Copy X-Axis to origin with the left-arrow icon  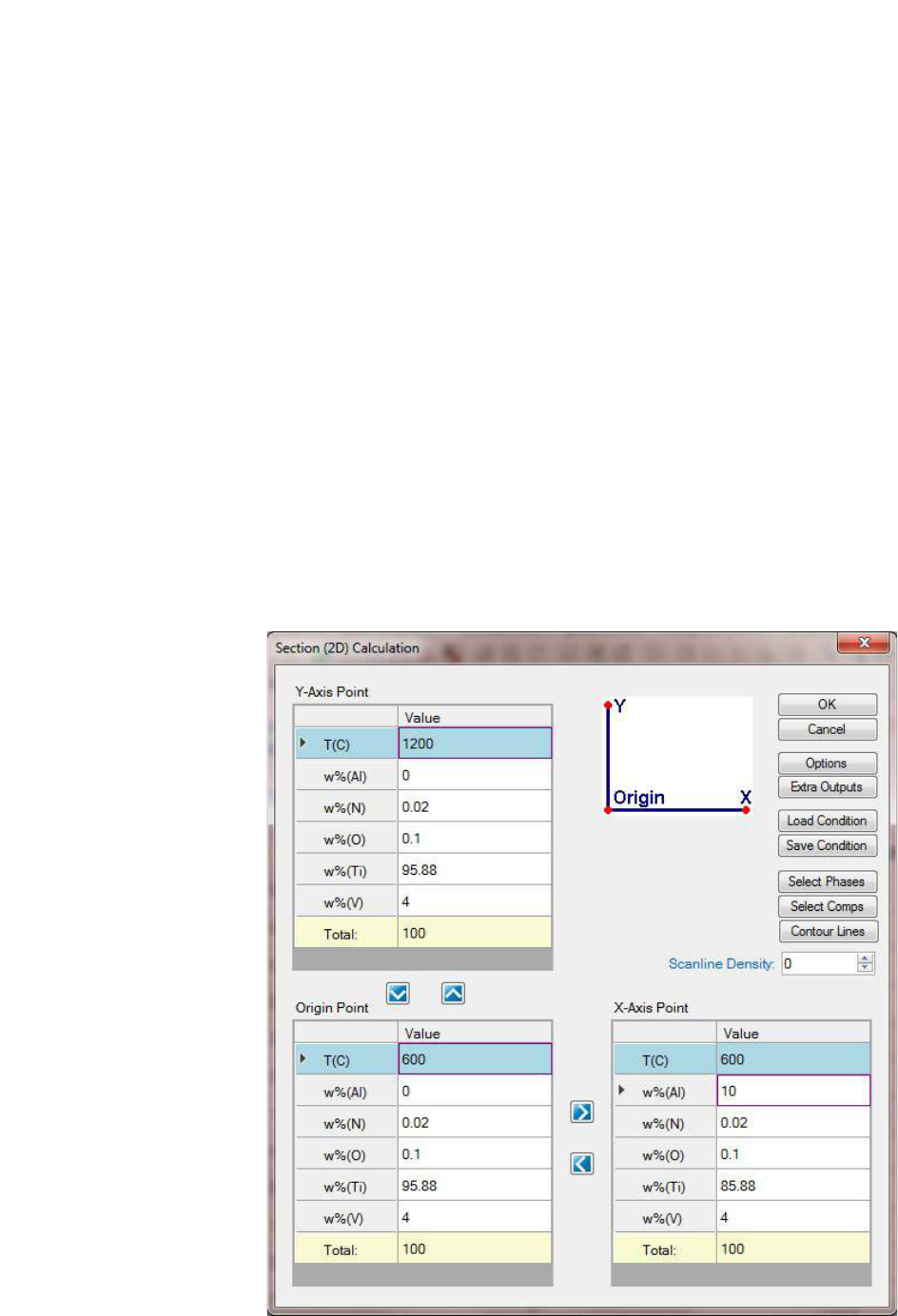582,1163
